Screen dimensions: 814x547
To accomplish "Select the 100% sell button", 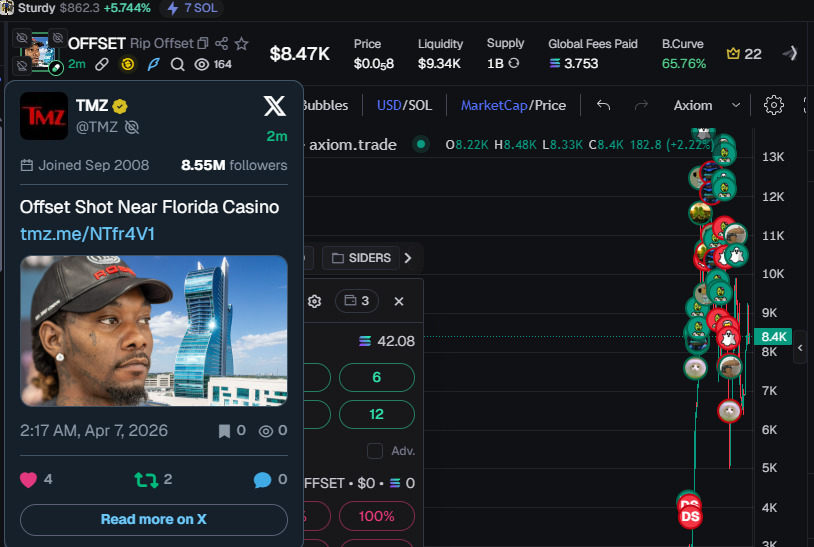I will pos(377,516).
